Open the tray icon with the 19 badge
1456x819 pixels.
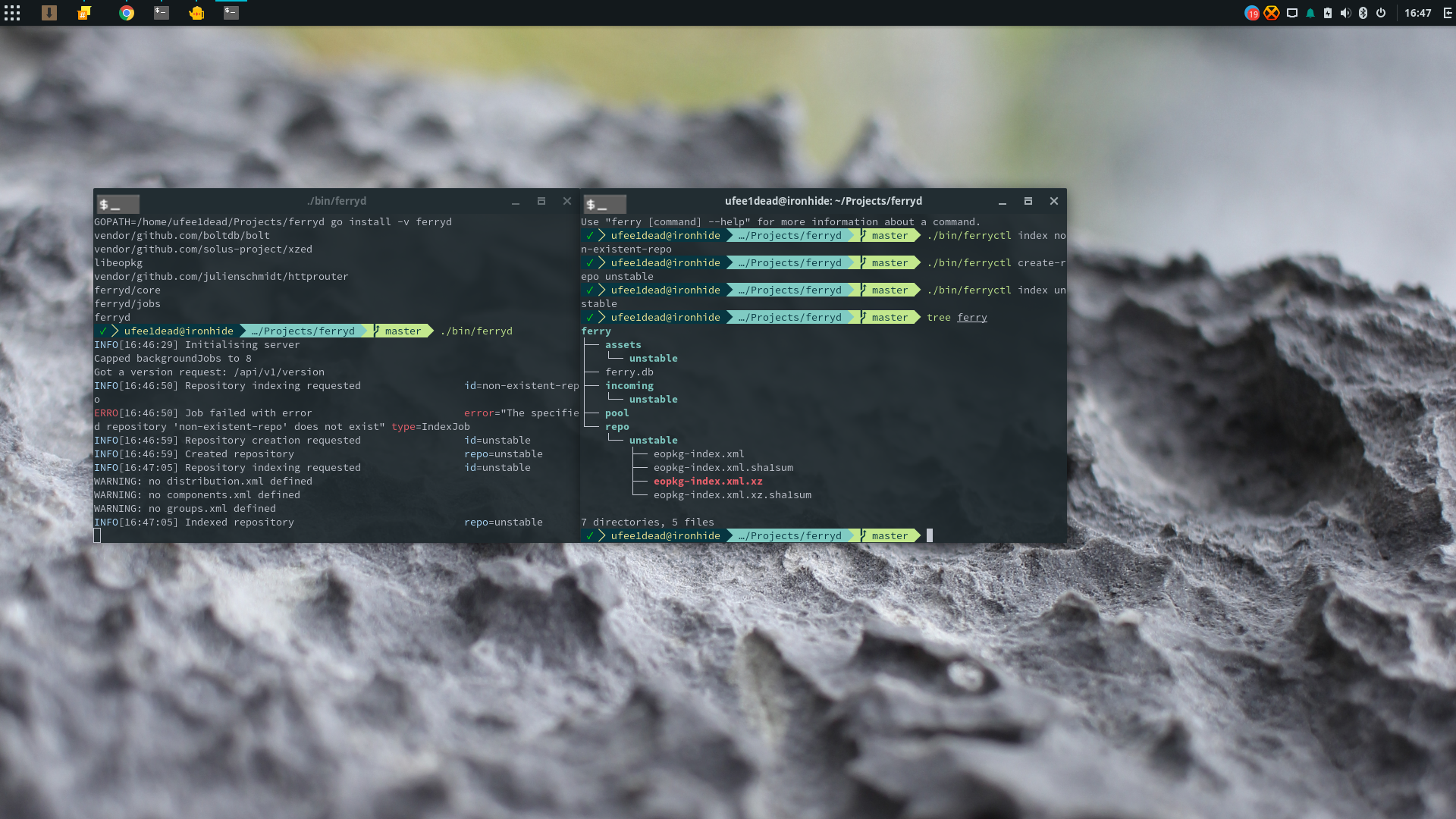pos(1252,13)
